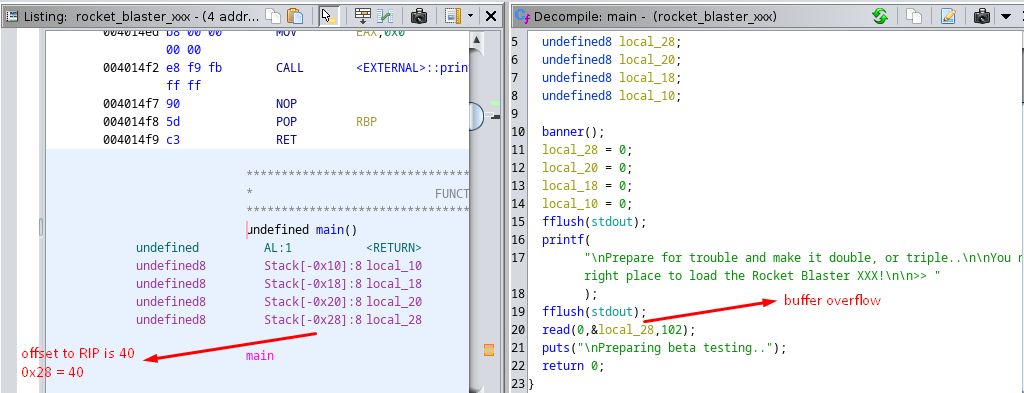Screen dimensions: 1024x393
Task: Click the round listing scrollbar thumb
Action: [x=477, y=116]
